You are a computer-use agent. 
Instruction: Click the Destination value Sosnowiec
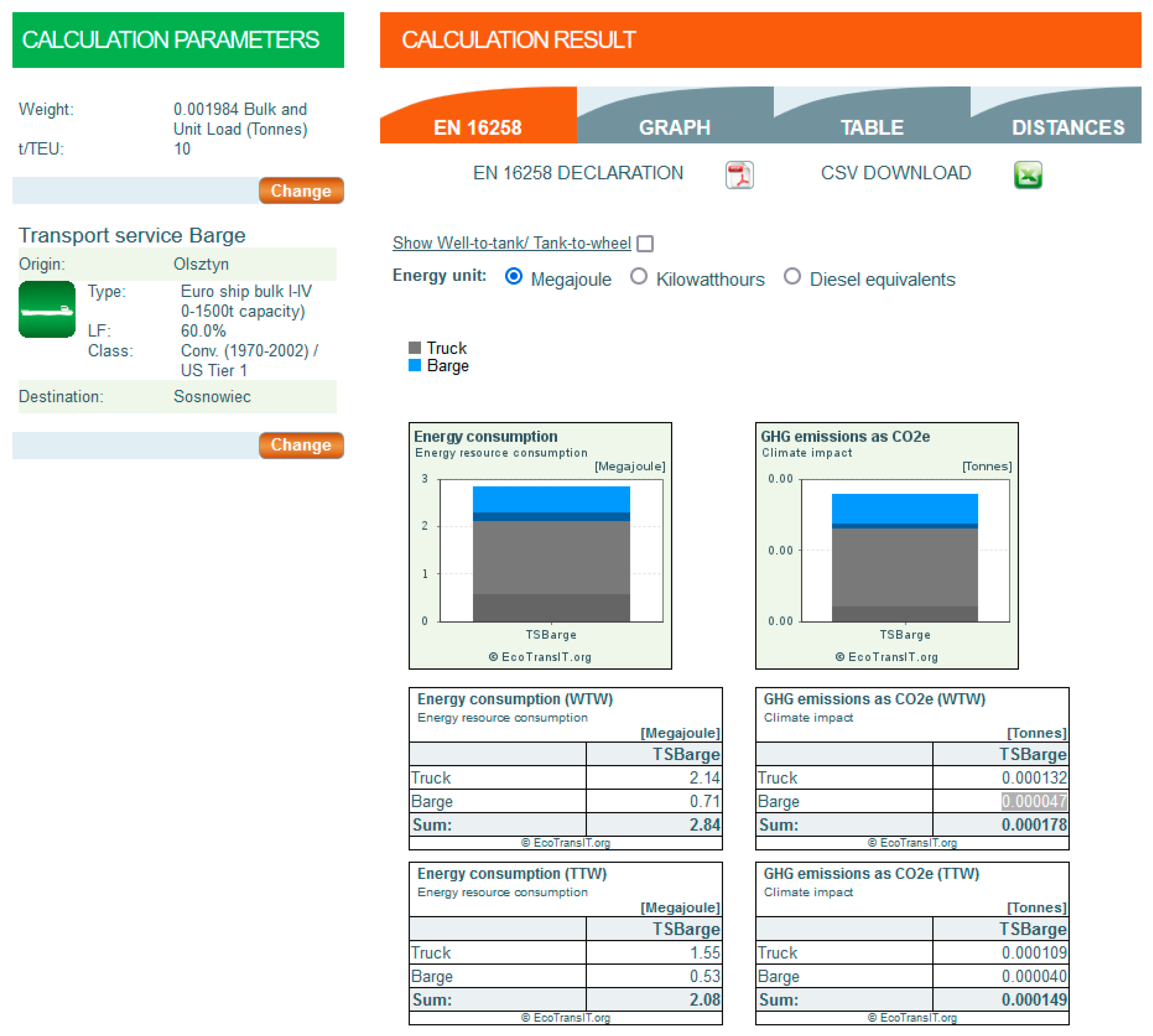(x=212, y=397)
